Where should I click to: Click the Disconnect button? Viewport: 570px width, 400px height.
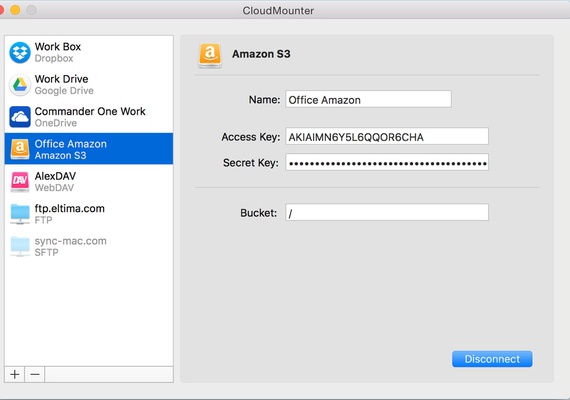coord(492,359)
